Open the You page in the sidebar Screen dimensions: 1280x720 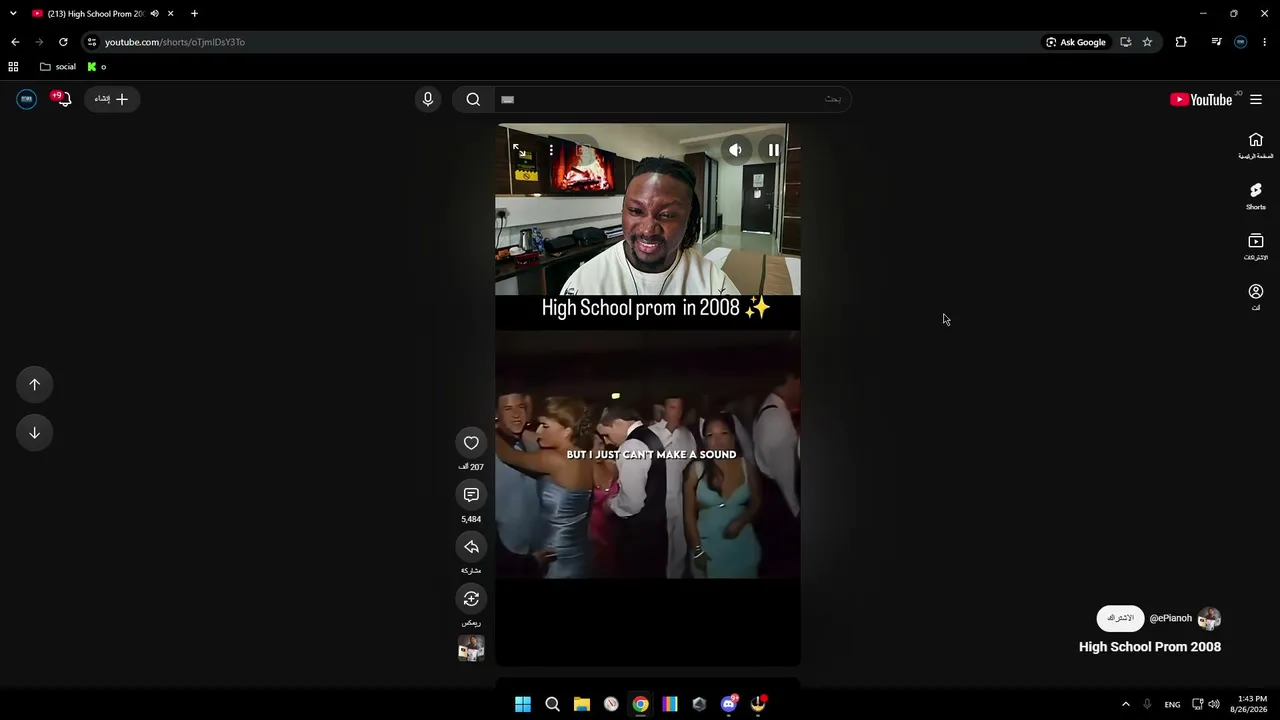(1256, 297)
